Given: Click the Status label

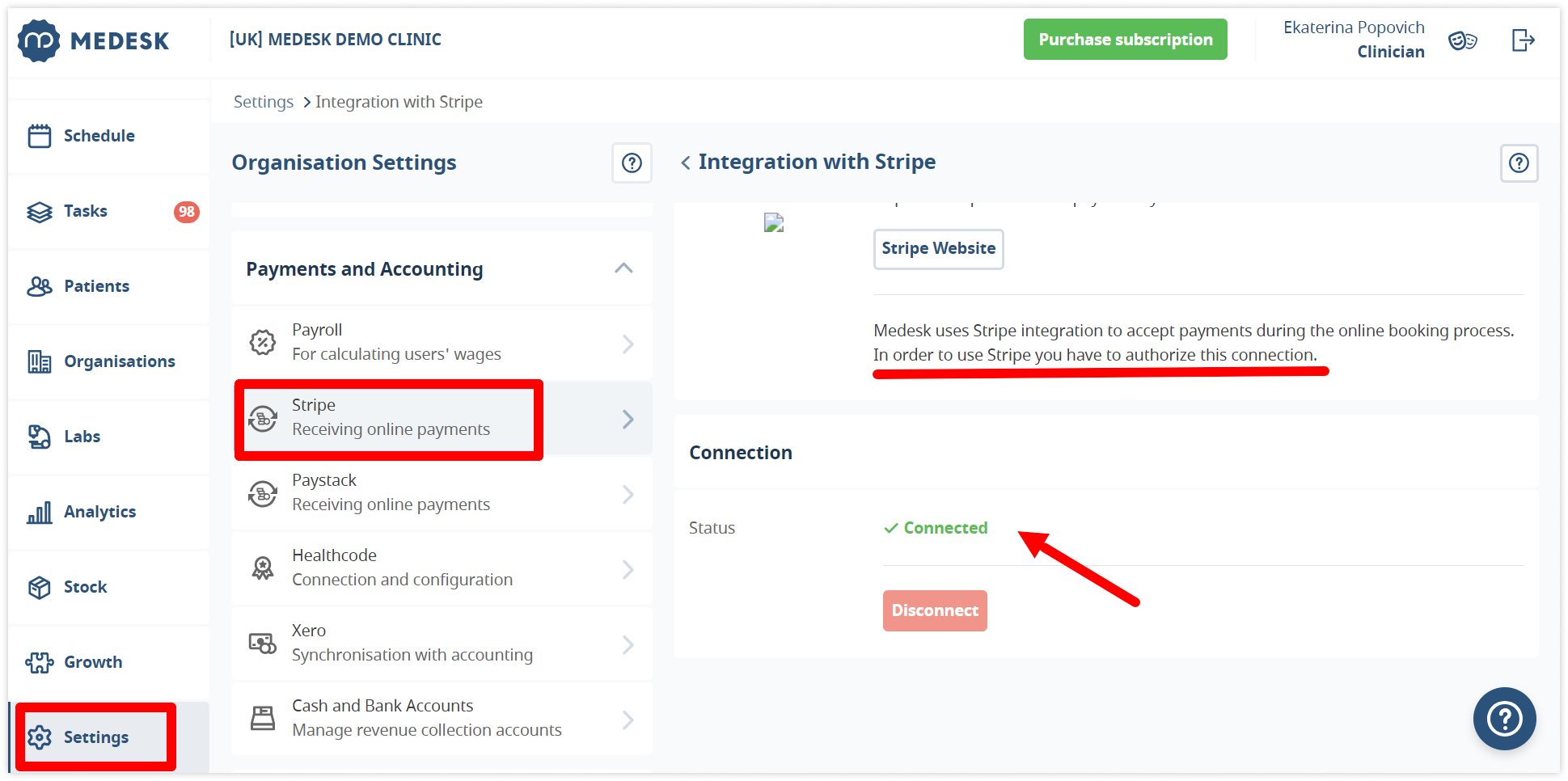Looking at the screenshot, I should tap(712, 528).
